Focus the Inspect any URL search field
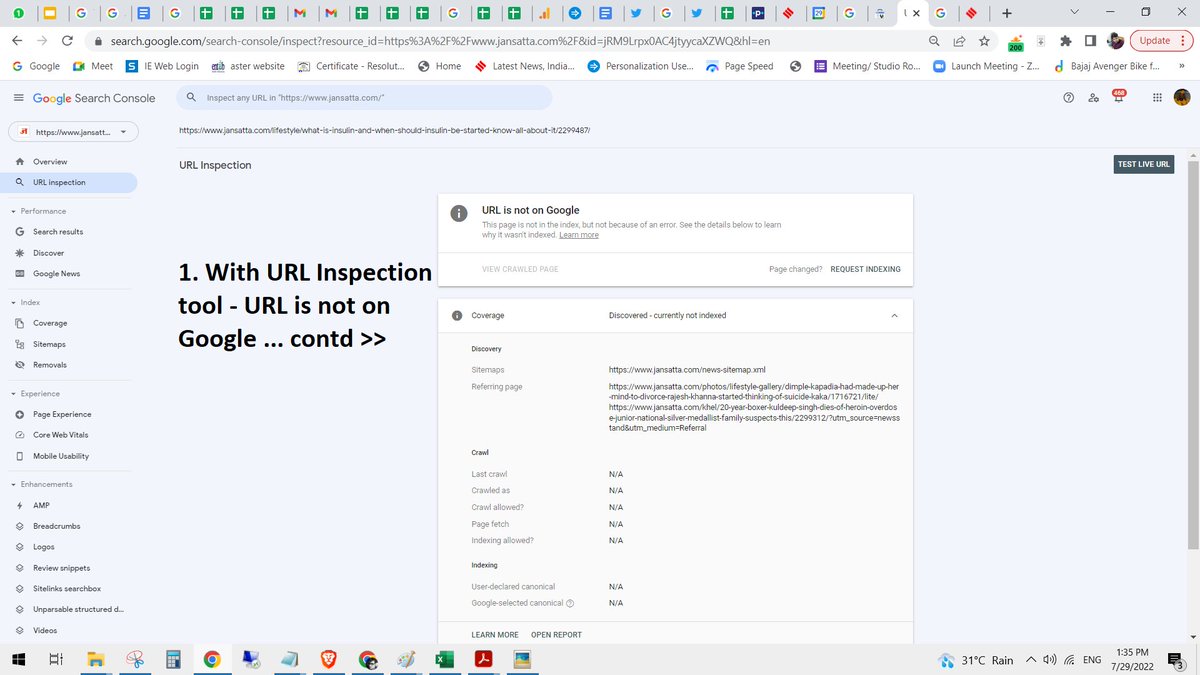Image resolution: width=1200 pixels, height=675 pixels. 365,98
